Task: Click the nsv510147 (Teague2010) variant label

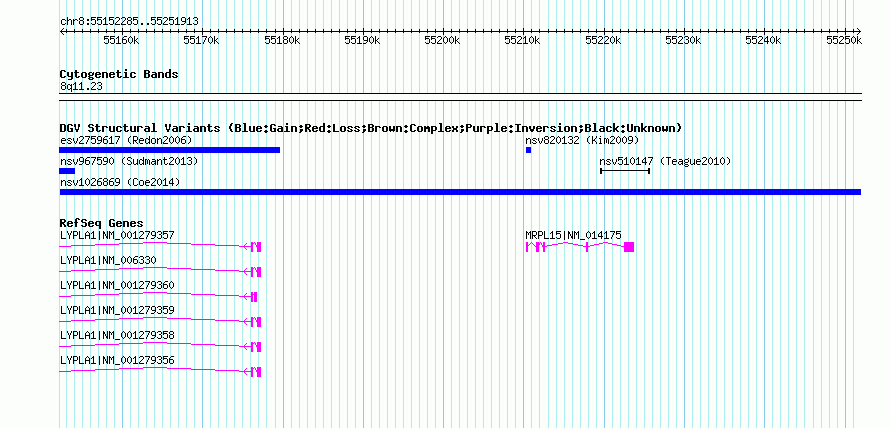Action: pos(665,161)
